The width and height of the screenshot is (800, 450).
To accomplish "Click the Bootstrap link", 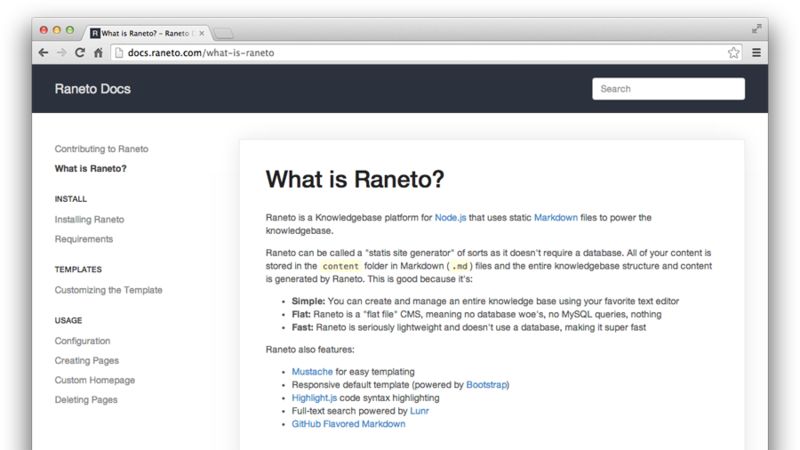I will tap(486, 384).
